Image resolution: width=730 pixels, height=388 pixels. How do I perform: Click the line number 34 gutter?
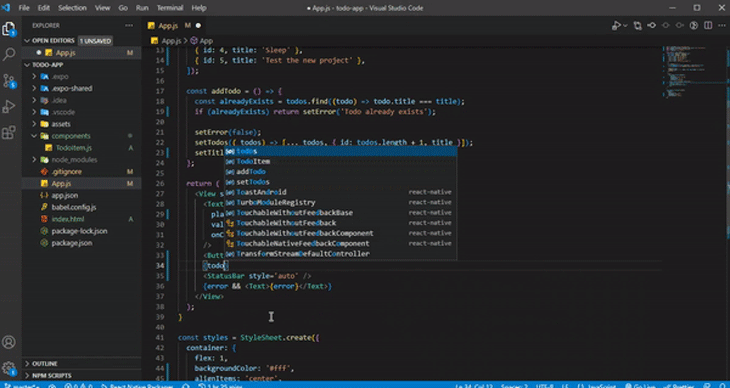click(x=160, y=266)
